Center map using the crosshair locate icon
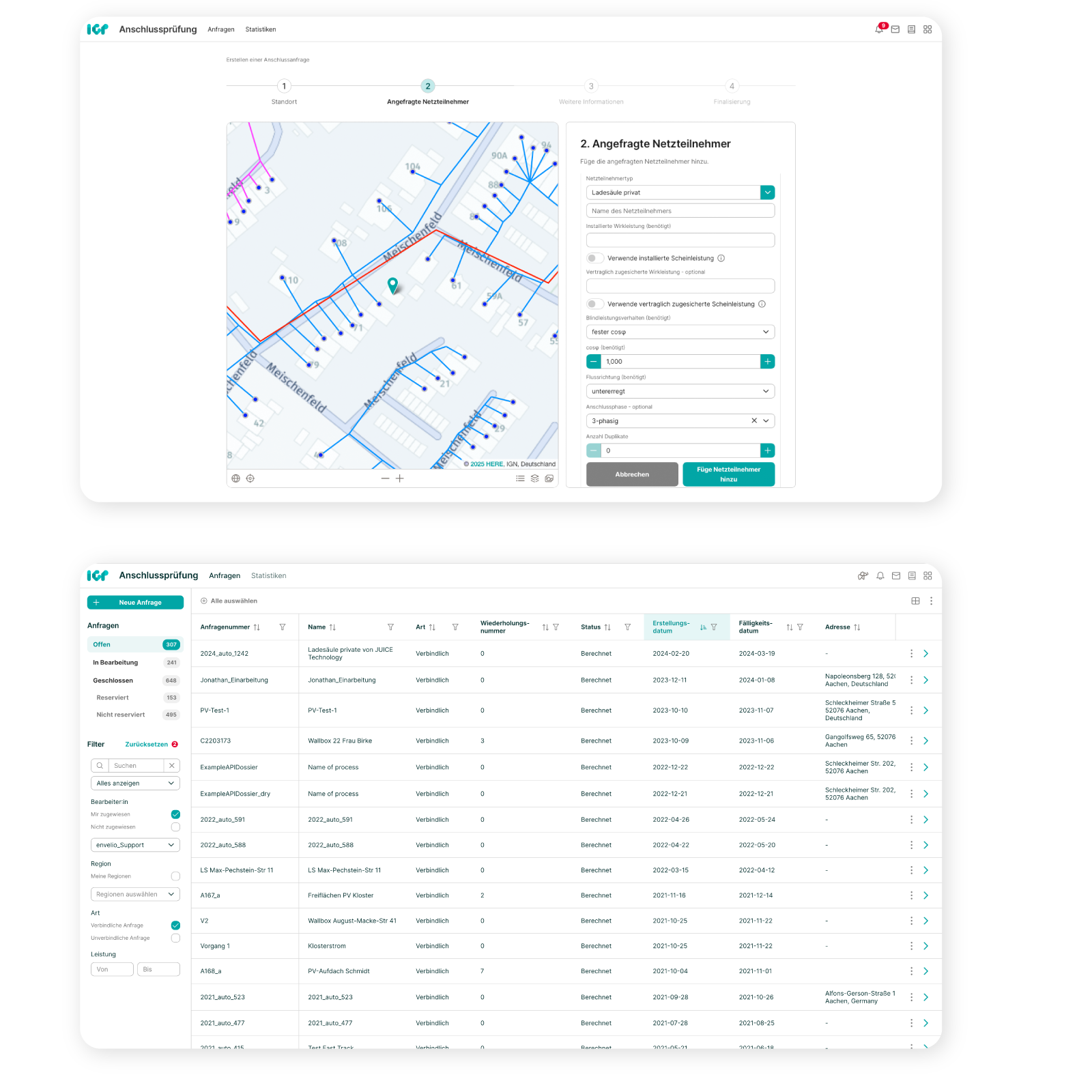 [x=250, y=478]
